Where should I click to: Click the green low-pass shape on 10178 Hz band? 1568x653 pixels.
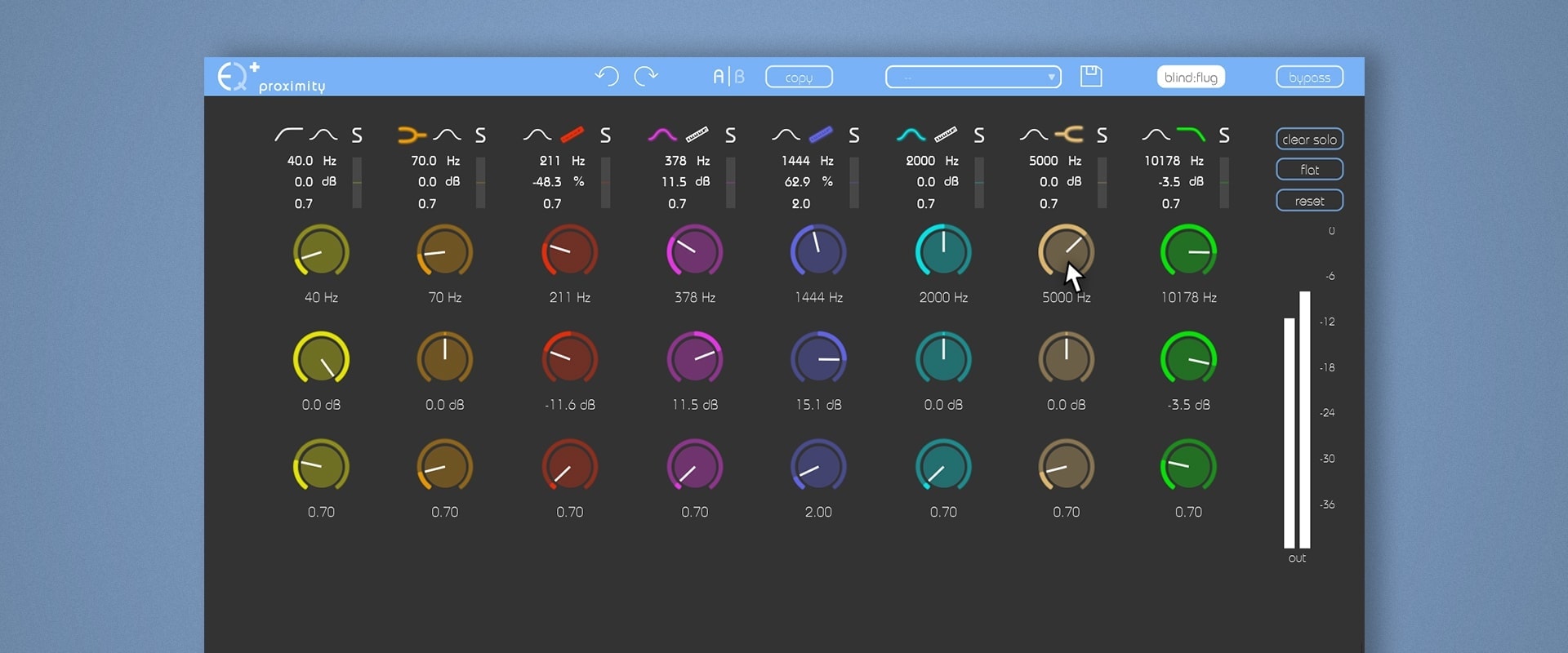[x=1190, y=135]
